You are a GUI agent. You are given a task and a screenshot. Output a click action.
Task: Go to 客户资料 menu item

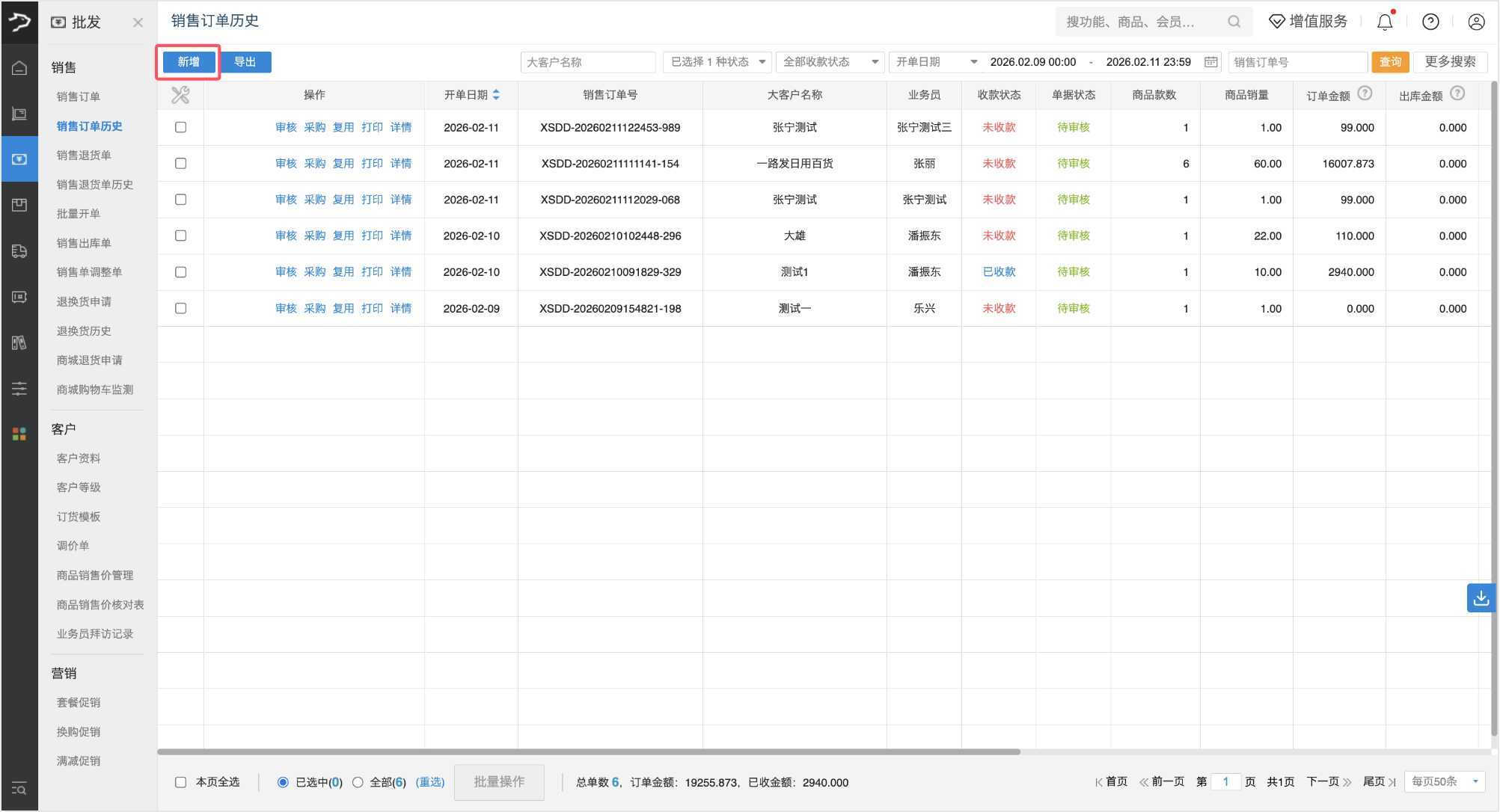pyautogui.click(x=79, y=458)
